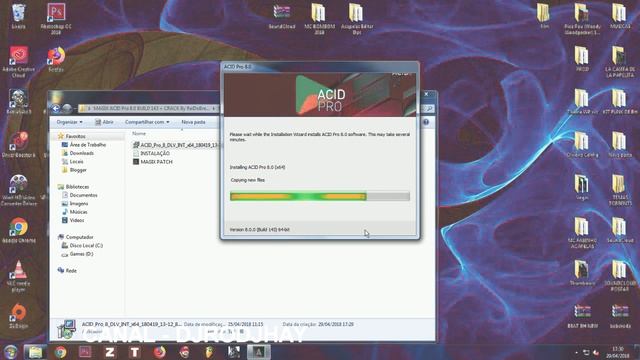
Task: Open Firefox from the taskbar
Action: [160, 352]
